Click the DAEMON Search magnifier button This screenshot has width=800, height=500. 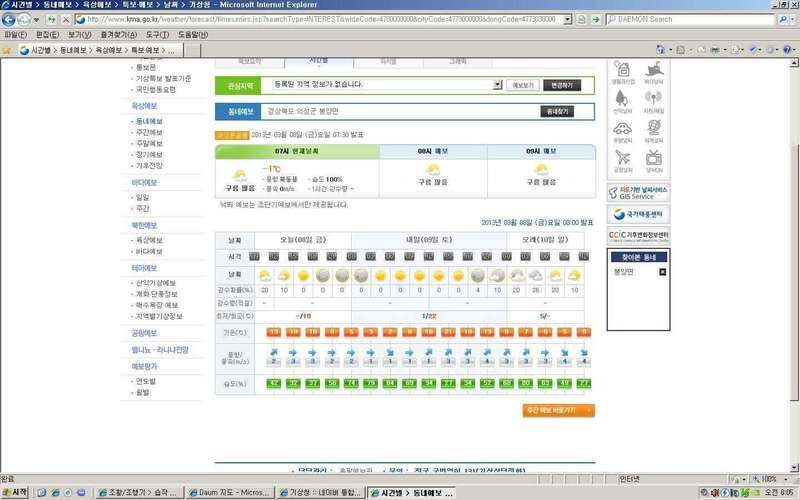[x=782, y=19]
